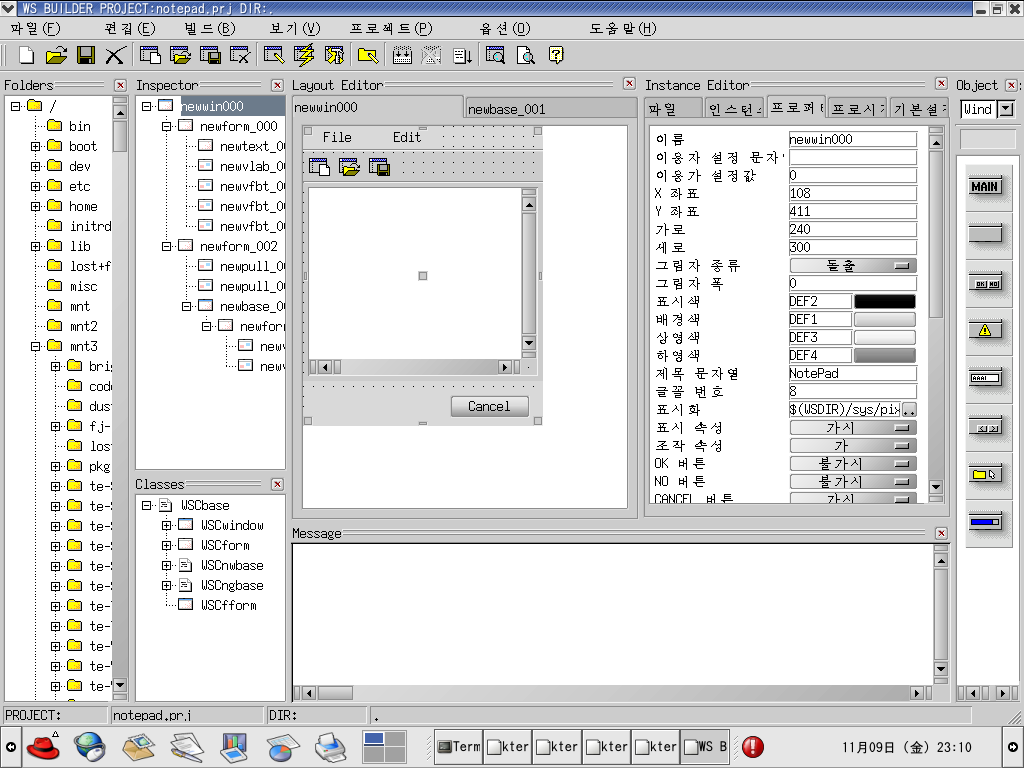Click the workspace pager on the panel
The image size is (1024, 768).
point(385,746)
